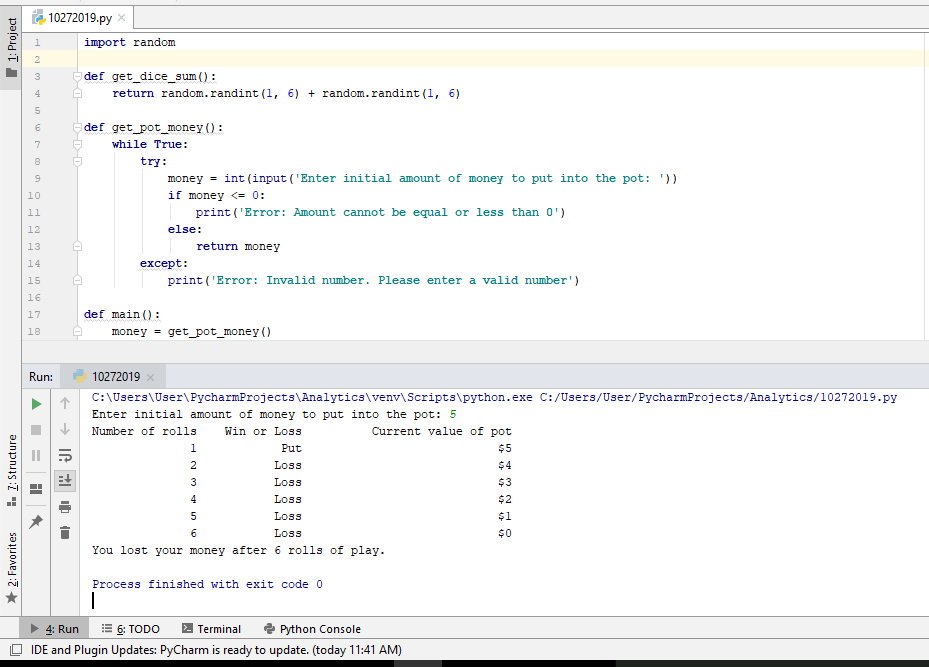Click the 'Process finished with exit code 0' text
The width and height of the screenshot is (929, 667).
[x=207, y=585]
